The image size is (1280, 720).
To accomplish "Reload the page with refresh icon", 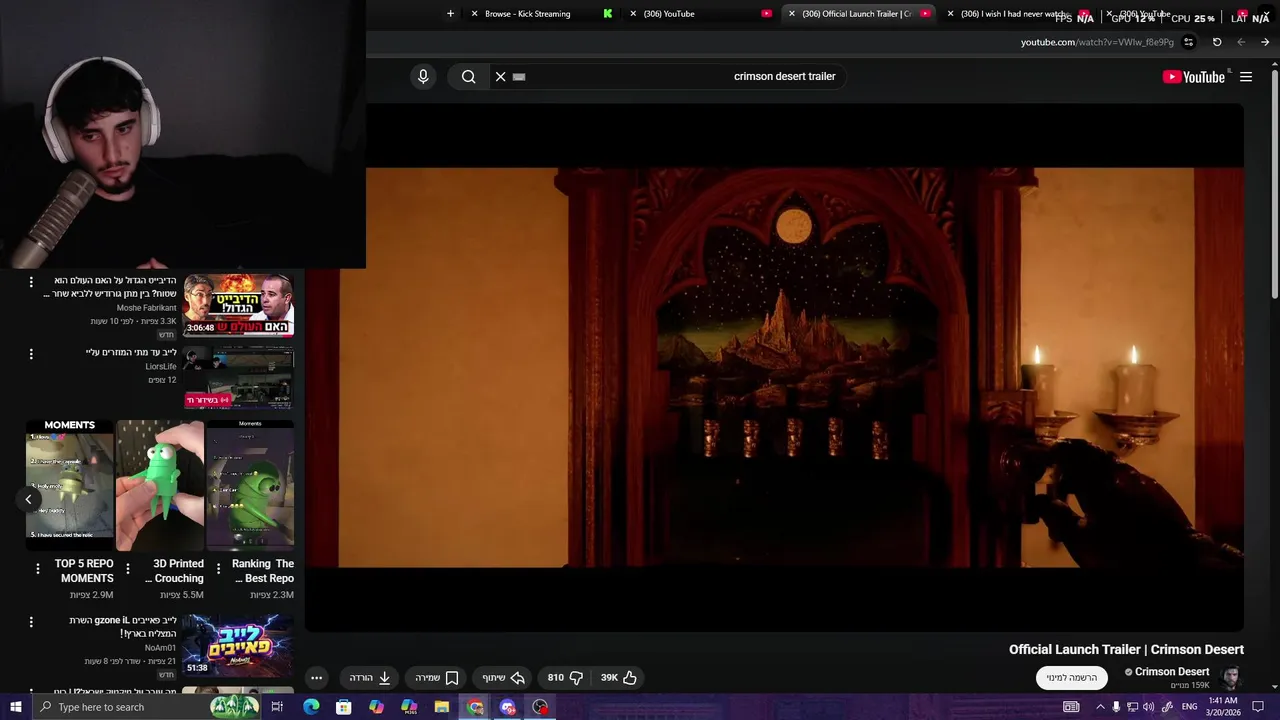I will tap(1217, 42).
